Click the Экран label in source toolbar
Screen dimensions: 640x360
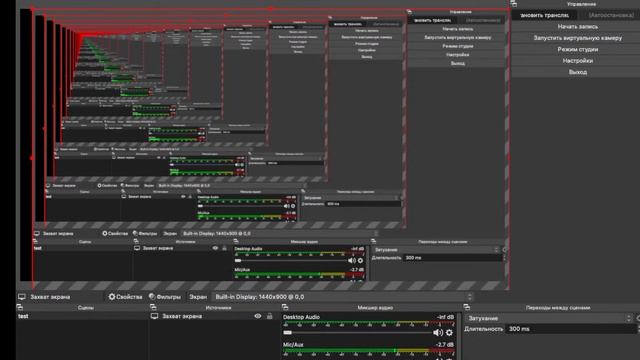pos(198,297)
